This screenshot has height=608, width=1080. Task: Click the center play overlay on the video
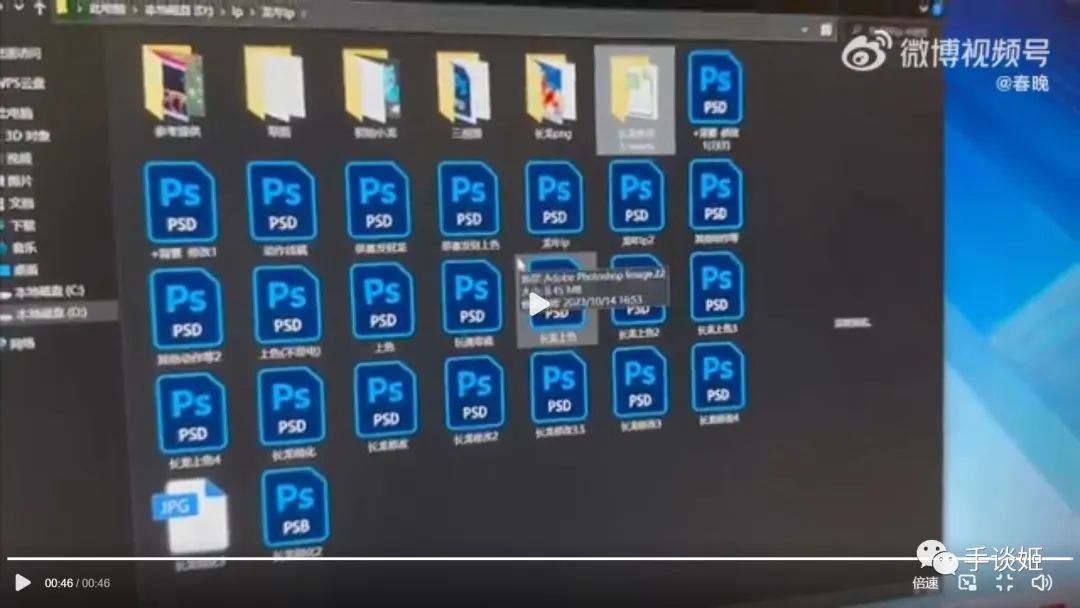(539, 304)
